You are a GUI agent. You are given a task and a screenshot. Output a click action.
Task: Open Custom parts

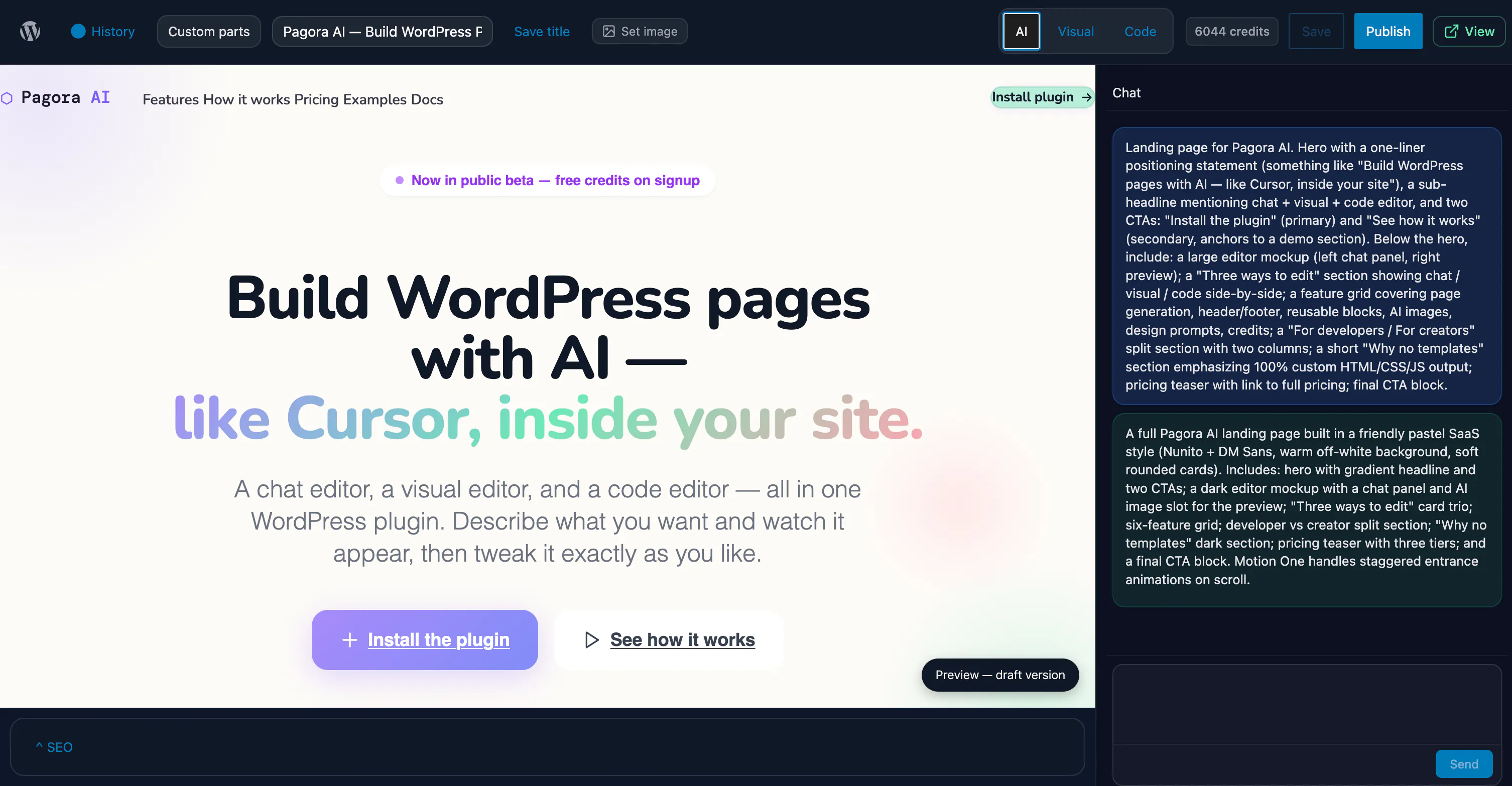click(x=209, y=31)
